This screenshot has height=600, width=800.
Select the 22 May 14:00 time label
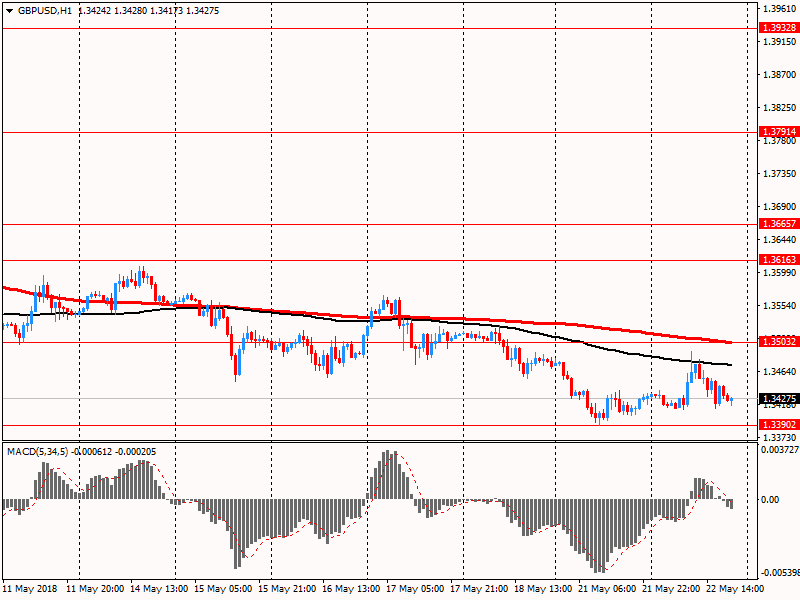(735, 588)
